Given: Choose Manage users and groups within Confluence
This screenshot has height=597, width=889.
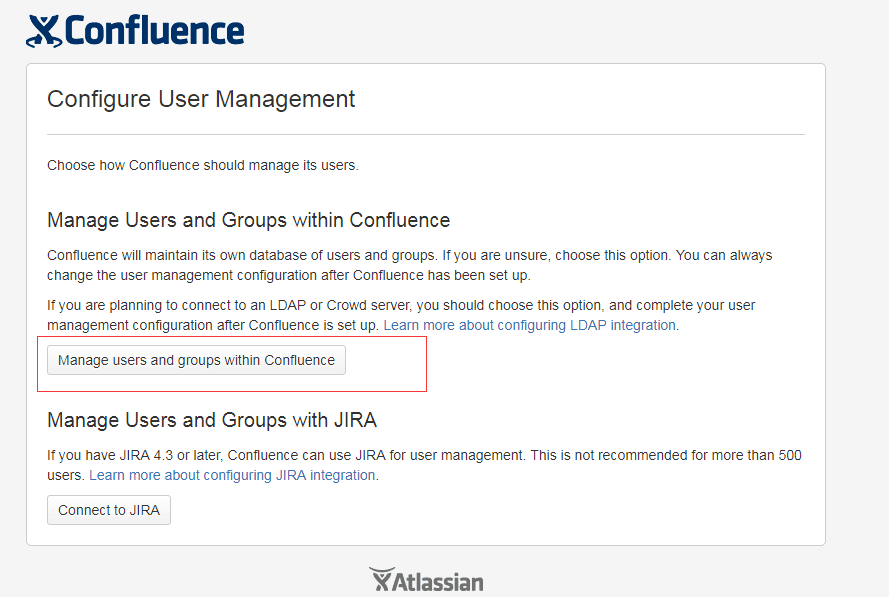Looking at the screenshot, I should [196, 360].
